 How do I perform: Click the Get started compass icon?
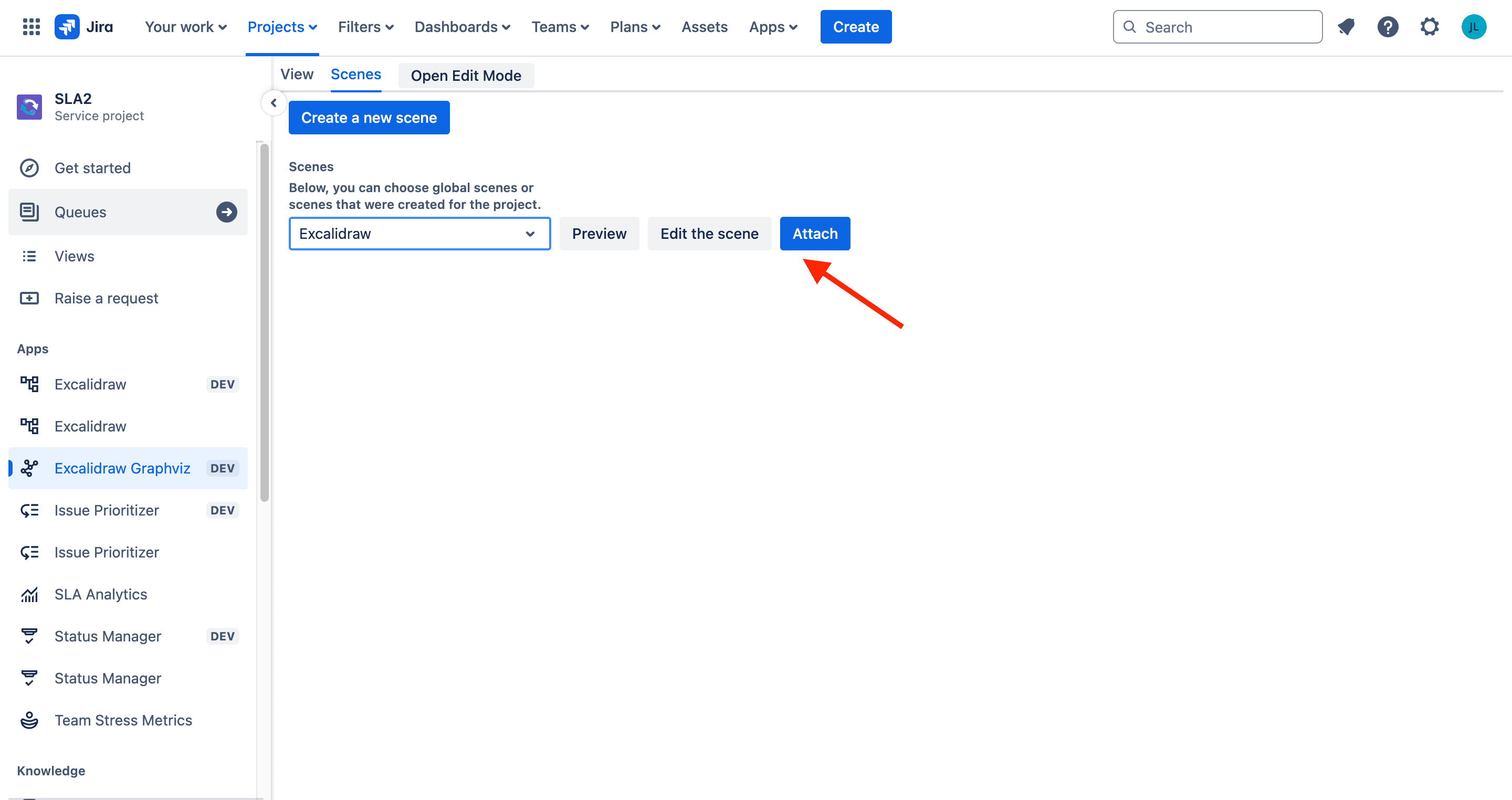point(29,168)
